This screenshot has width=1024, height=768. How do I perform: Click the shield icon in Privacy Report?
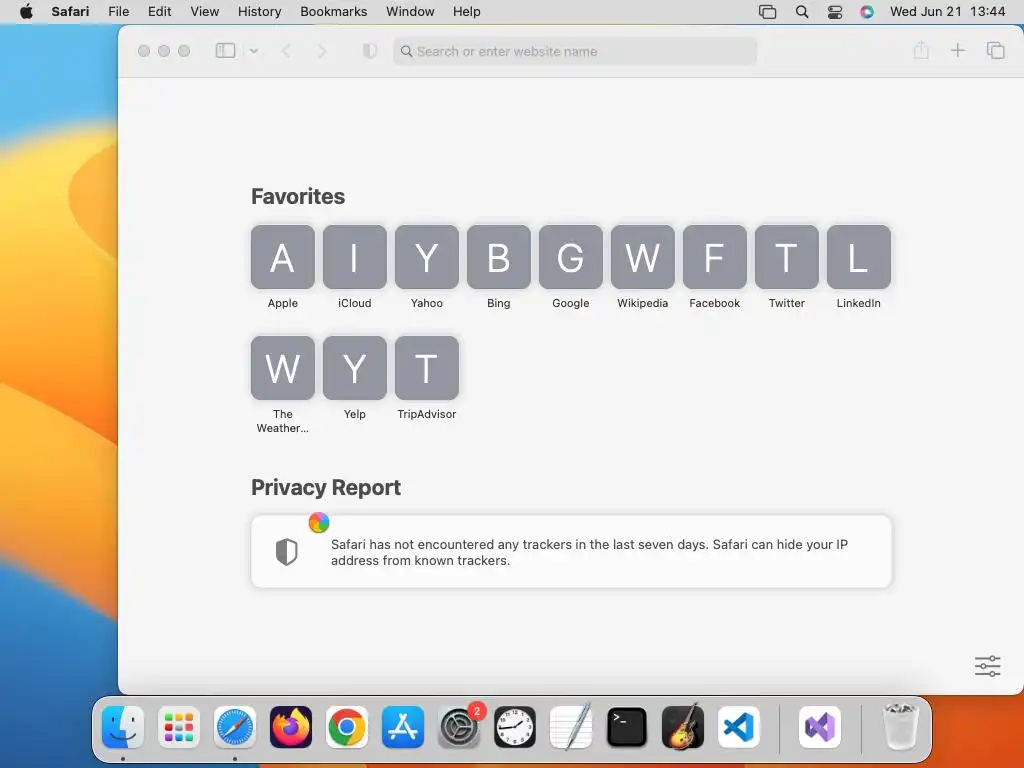(287, 552)
